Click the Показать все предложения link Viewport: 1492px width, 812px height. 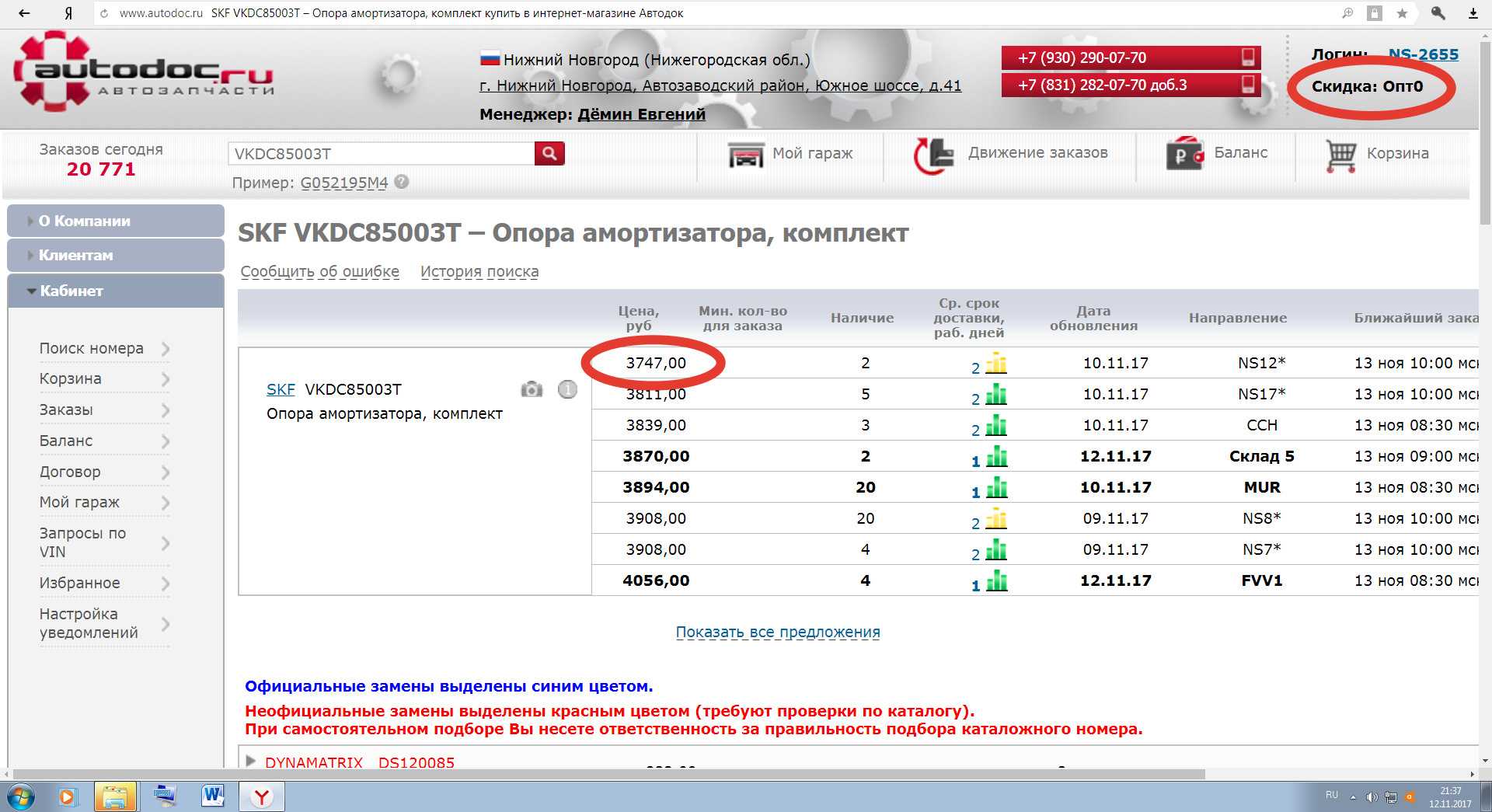tap(778, 632)
